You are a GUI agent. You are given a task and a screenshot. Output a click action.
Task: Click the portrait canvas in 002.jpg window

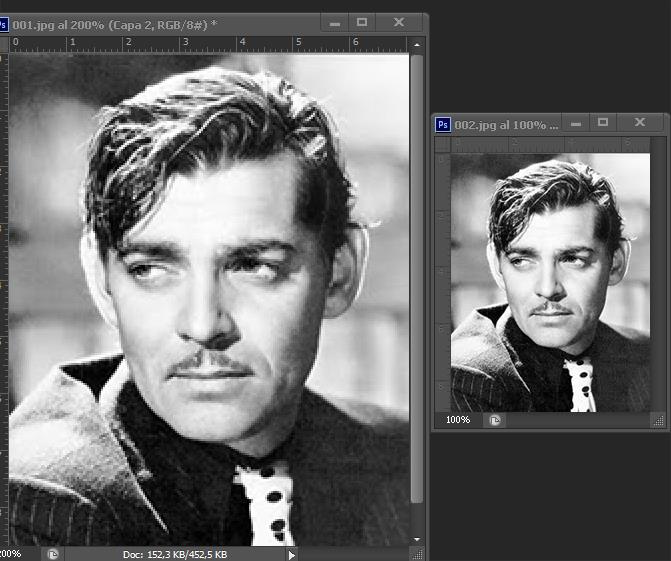550,283
